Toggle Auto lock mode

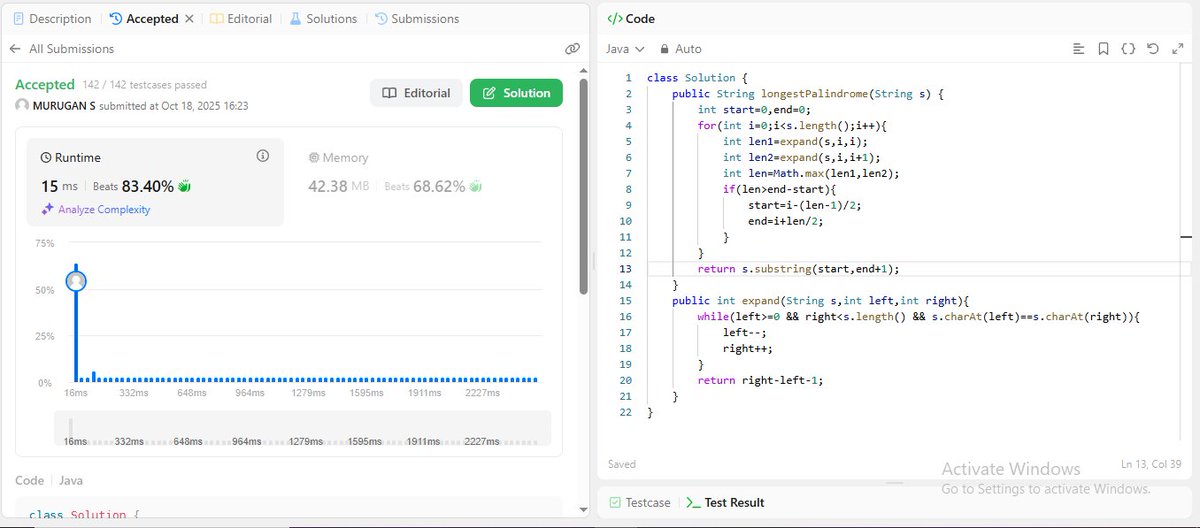coord(680,48)
